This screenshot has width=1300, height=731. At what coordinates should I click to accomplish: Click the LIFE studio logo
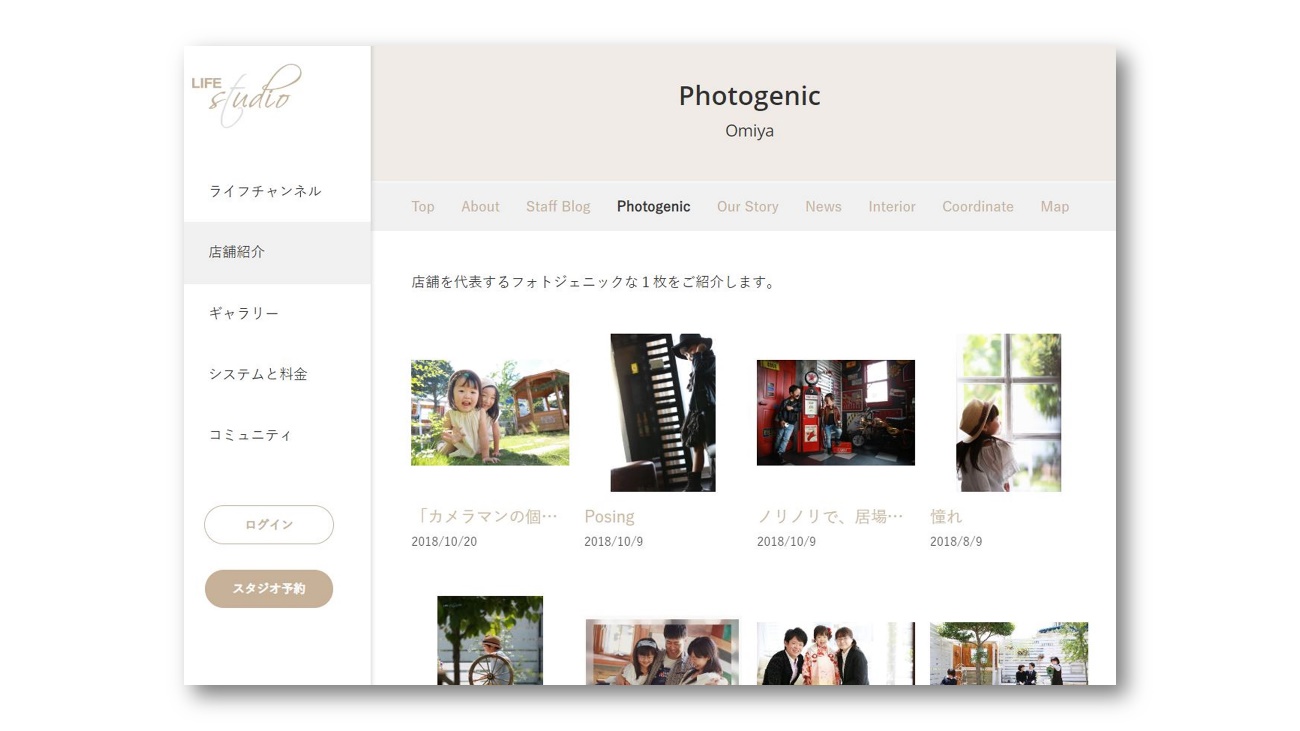(x=246, y=95)
